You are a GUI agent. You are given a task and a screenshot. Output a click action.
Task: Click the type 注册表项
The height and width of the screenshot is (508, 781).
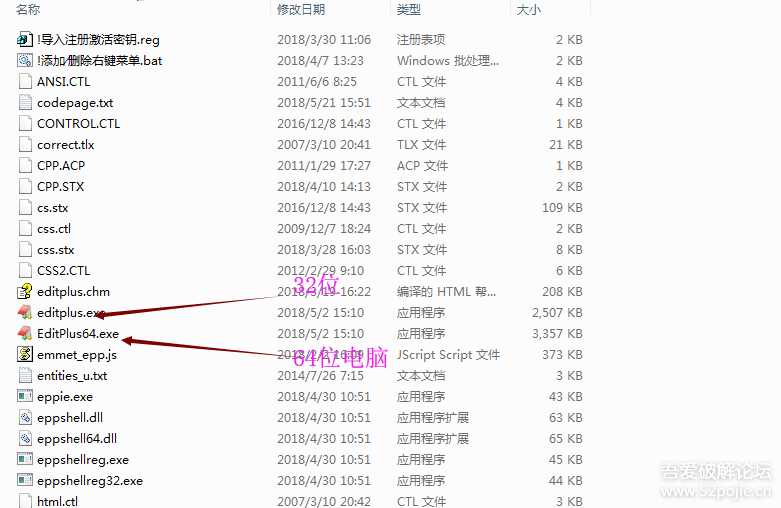click(x=421, y=39)
